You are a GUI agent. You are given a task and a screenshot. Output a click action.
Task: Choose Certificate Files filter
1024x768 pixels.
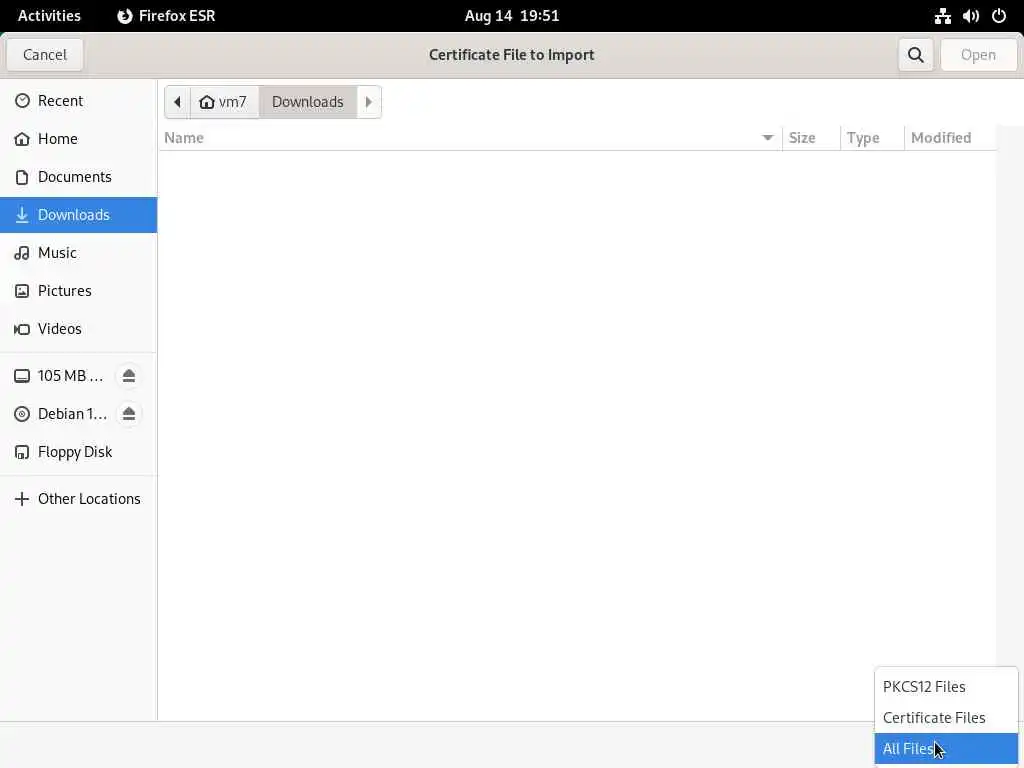pyautogui.click(x=946, y=718)
